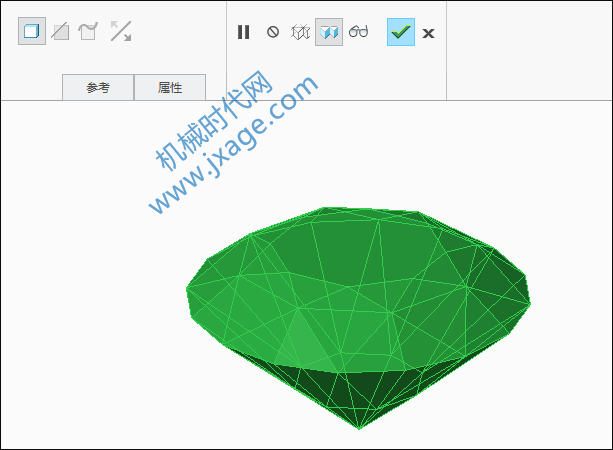Toggle the thicken sketch icon
The image size is (613, 450).
coord(88,31)
